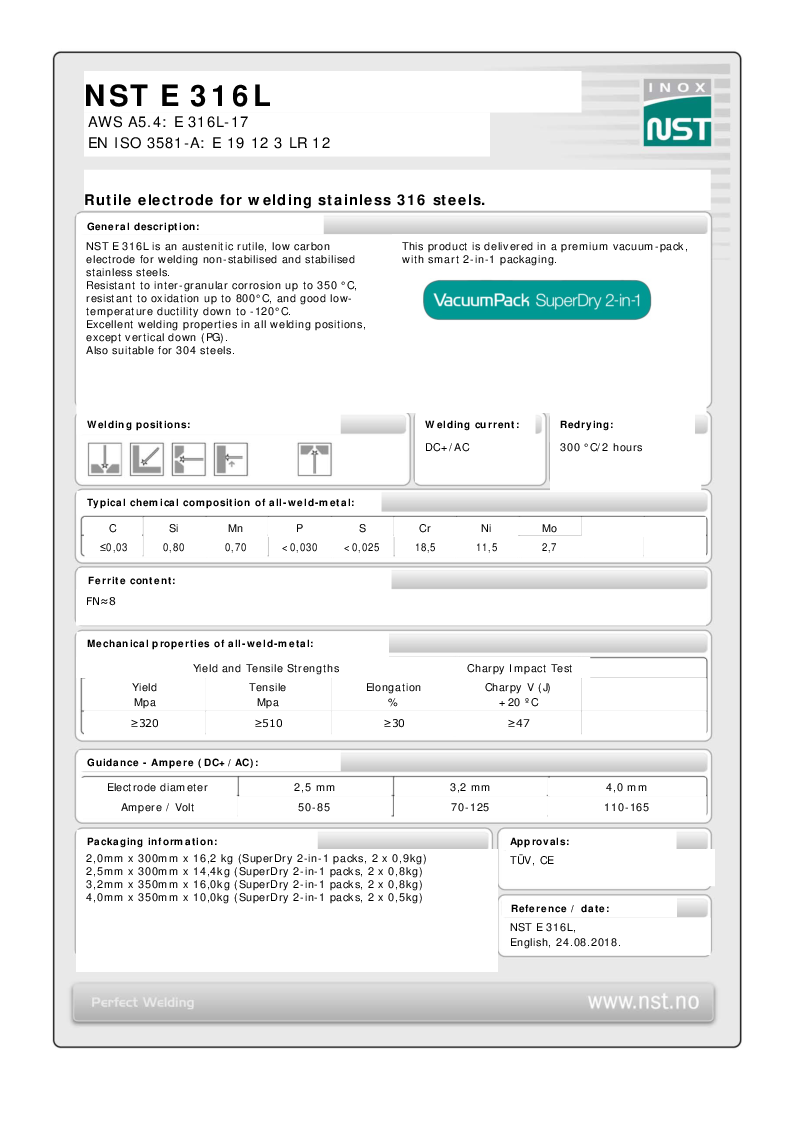Click the horizontal welding position icon
The height and width of the screenshot is (1123, 794).
point(189,459)
